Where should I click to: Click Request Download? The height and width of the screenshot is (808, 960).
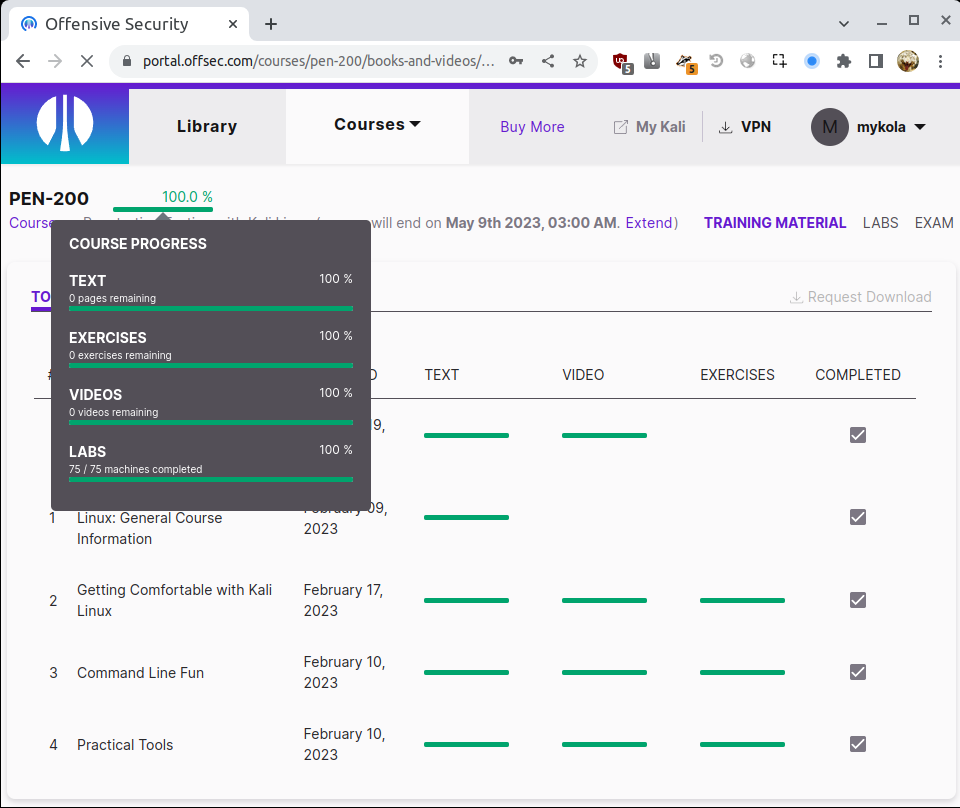(861, 297)
